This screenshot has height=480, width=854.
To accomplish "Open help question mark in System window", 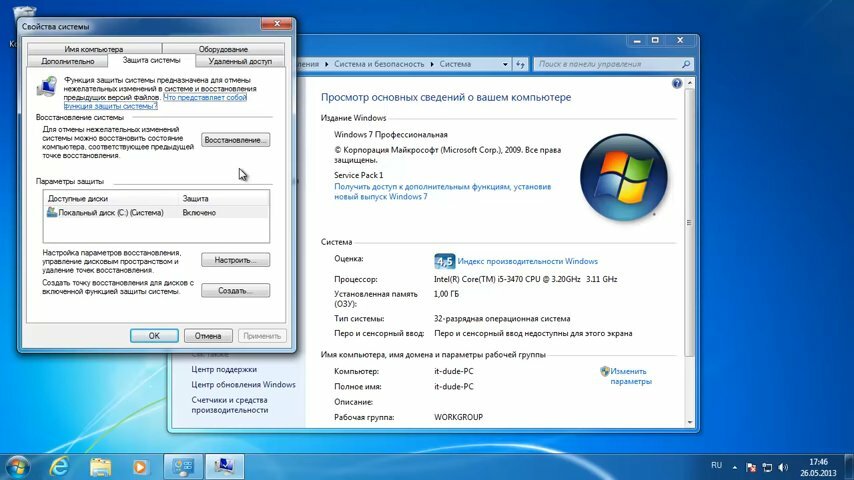I will point(676,83).
